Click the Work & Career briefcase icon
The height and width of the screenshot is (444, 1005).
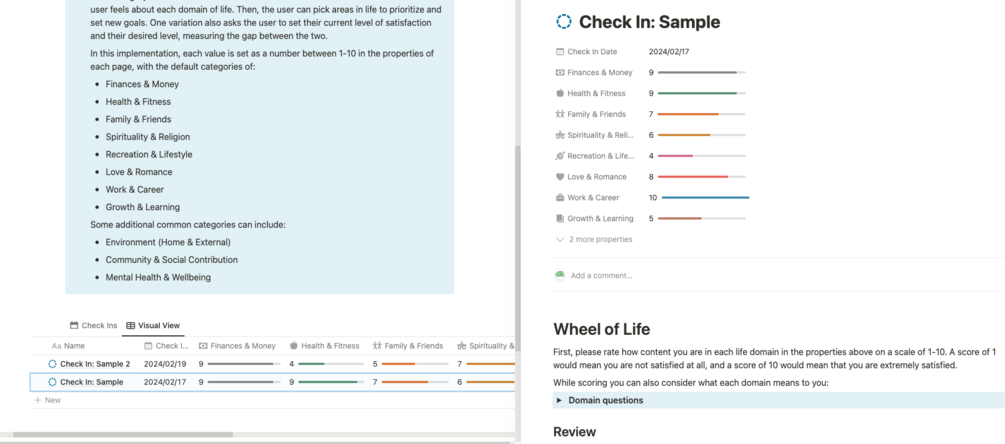(560, 198)
